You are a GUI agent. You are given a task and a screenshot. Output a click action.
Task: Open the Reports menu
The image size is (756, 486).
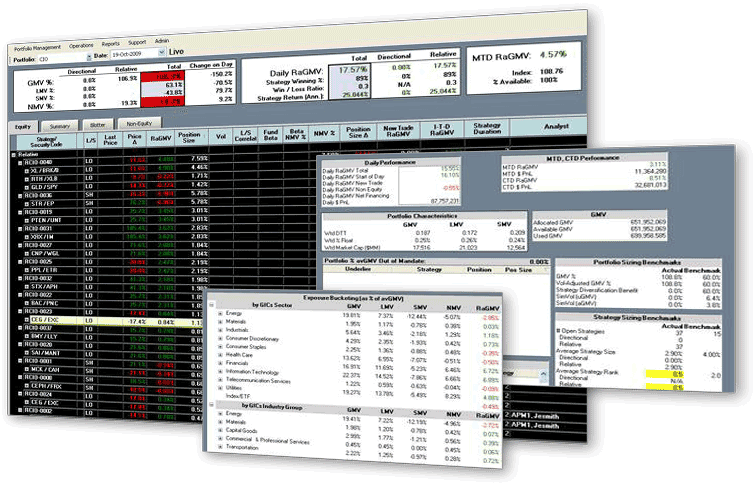[110, 44]
